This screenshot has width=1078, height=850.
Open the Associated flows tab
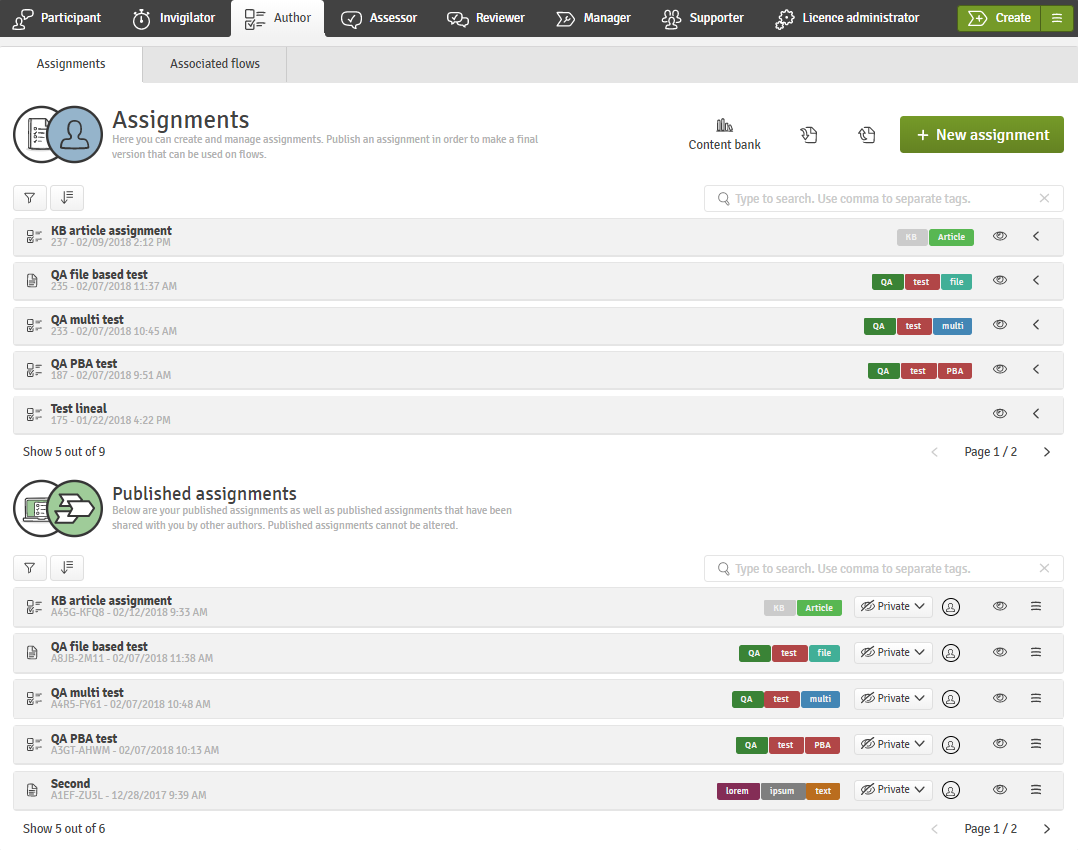214,64
